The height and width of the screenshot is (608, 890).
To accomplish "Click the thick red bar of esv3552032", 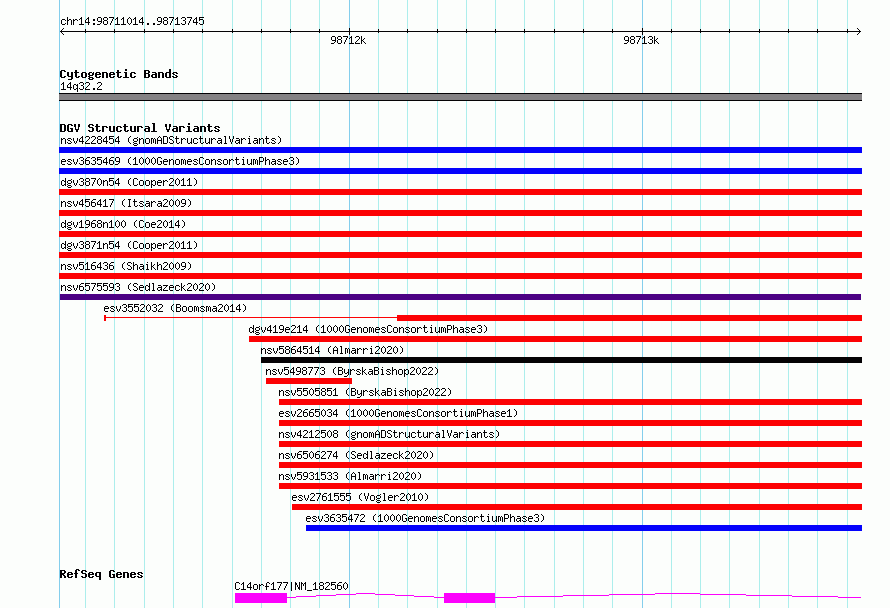I will click(629, 318).
